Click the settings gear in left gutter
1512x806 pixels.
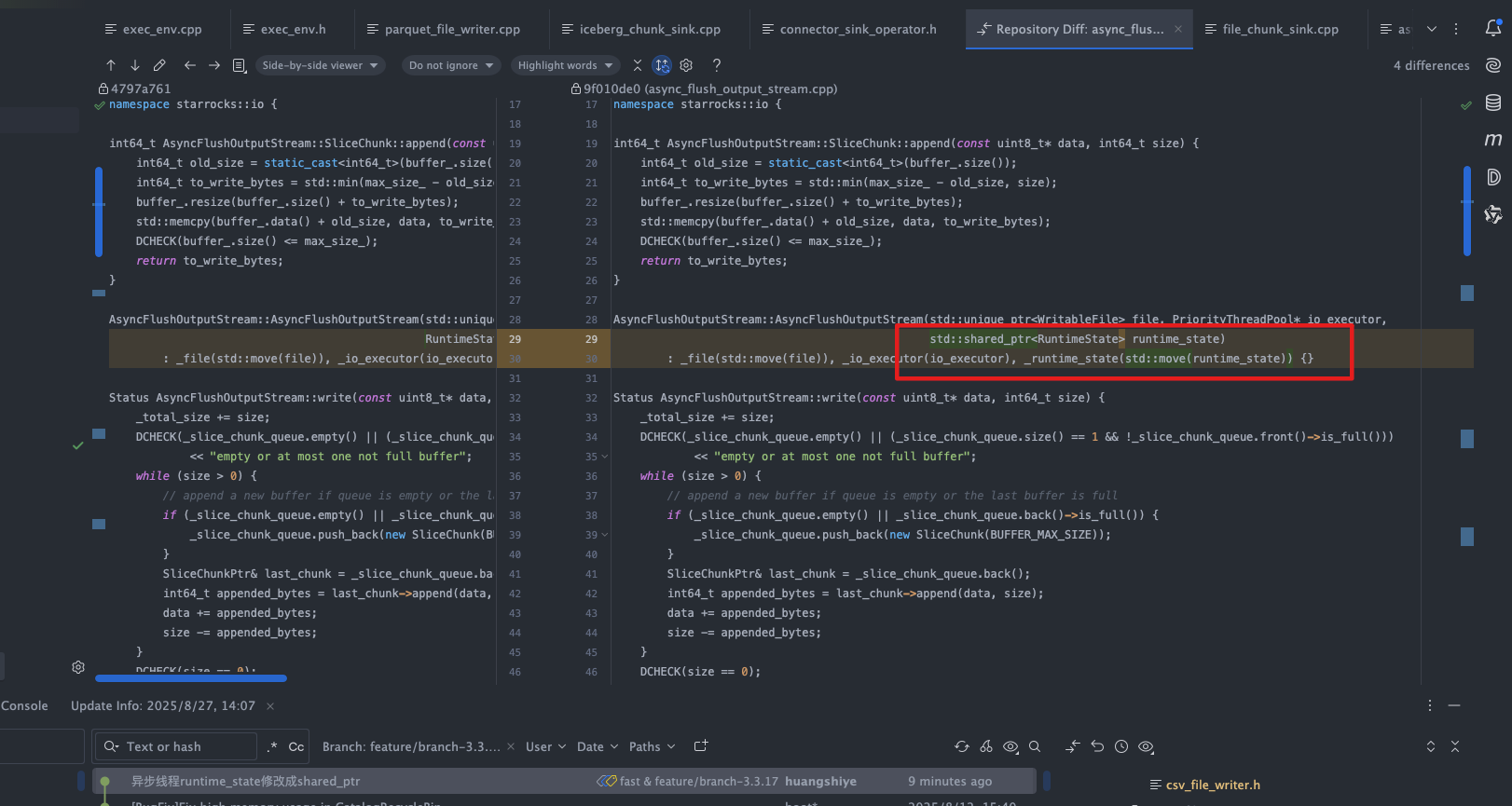78,667
